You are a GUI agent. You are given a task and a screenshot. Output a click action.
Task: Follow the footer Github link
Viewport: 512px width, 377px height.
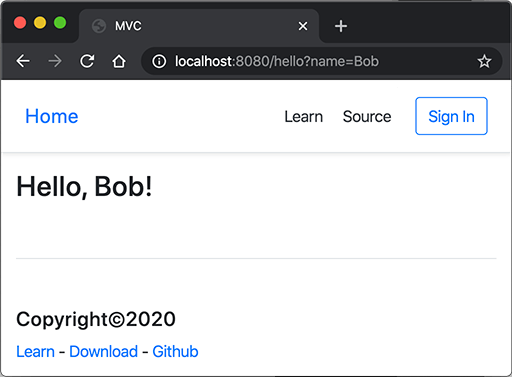[x=175, y=352]
